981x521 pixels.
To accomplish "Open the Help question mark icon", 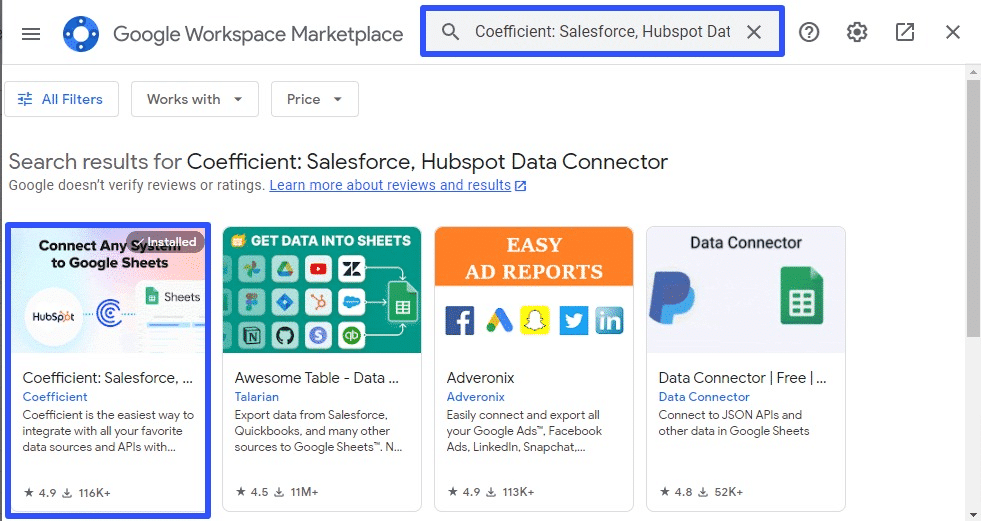I will coord(809,32).
